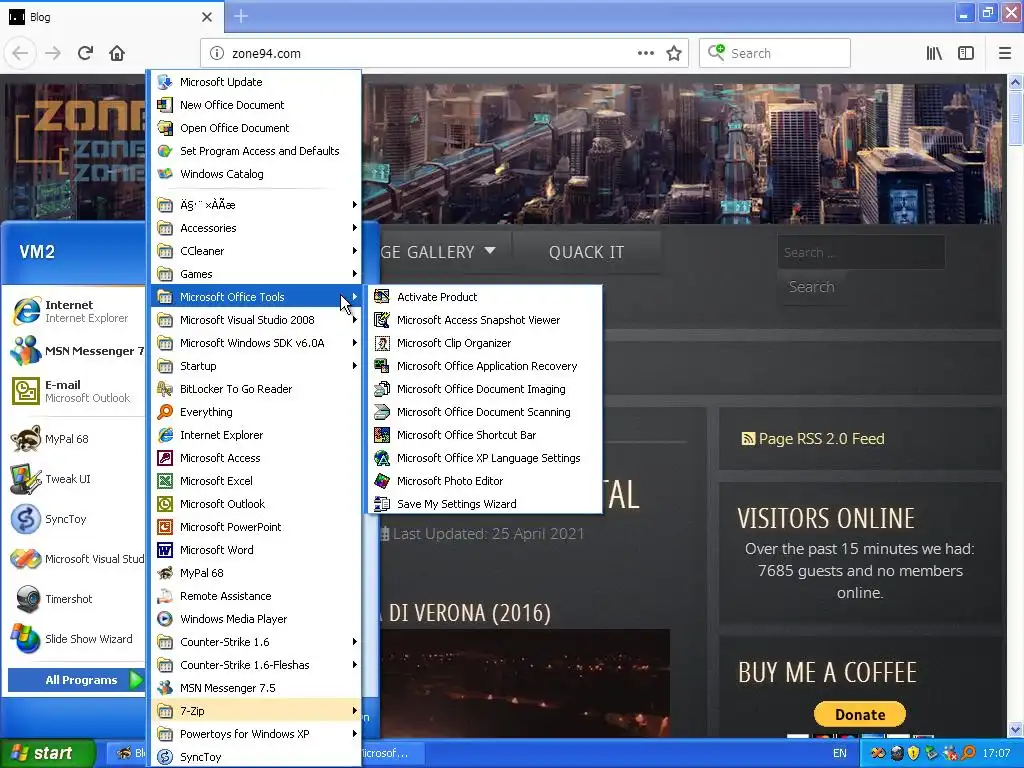Start Windows Media Player
The height and width of the screenshot is (768, 1024).
(x=256, y=619)
